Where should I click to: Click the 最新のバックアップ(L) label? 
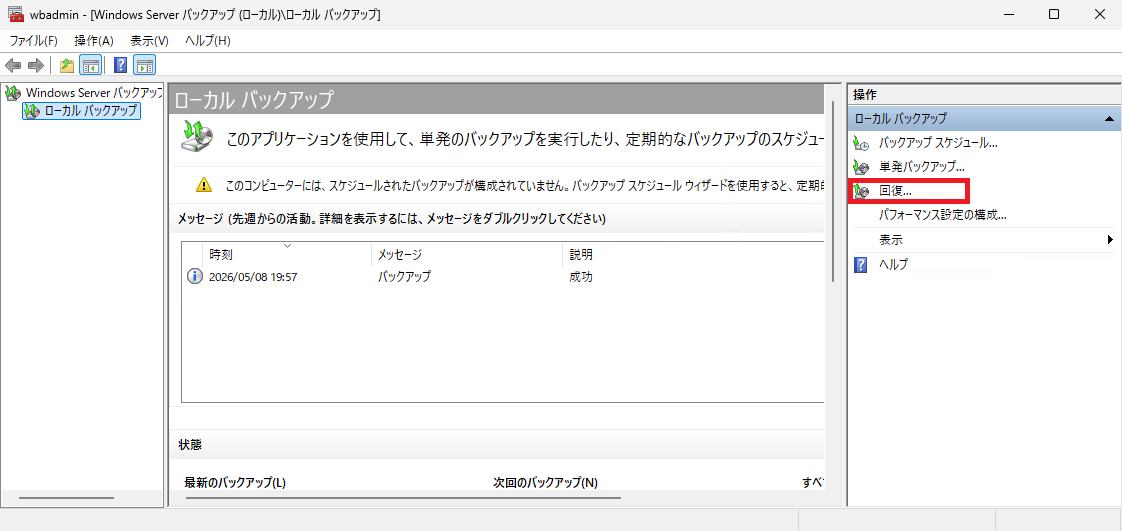click(235, 482)
